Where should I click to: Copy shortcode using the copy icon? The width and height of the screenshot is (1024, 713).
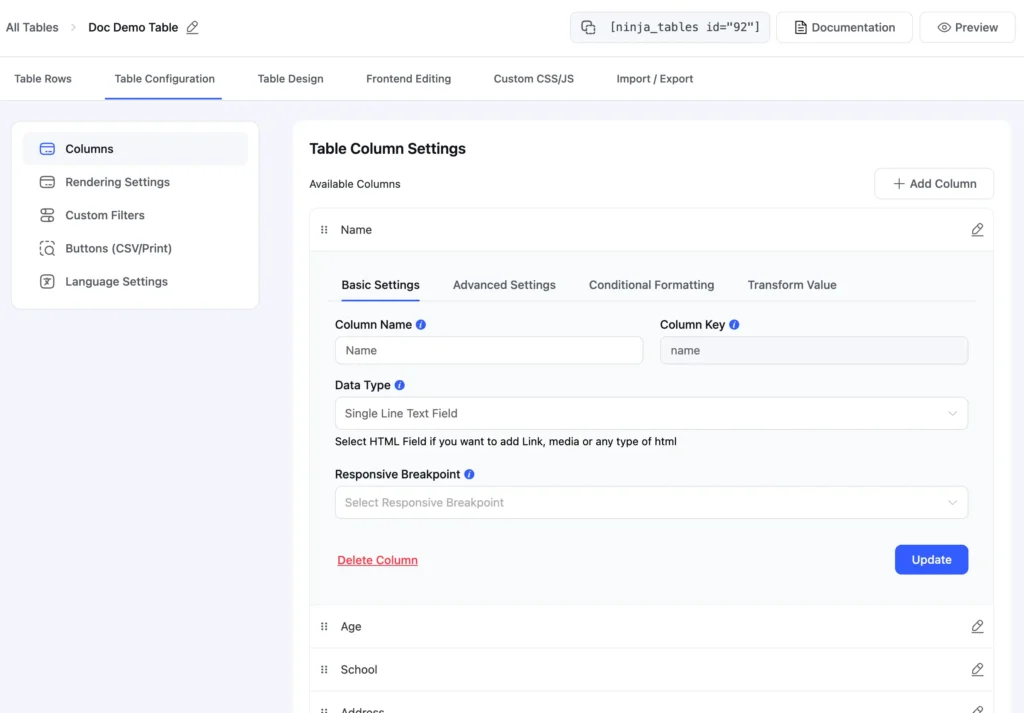[x=588, y=27]
